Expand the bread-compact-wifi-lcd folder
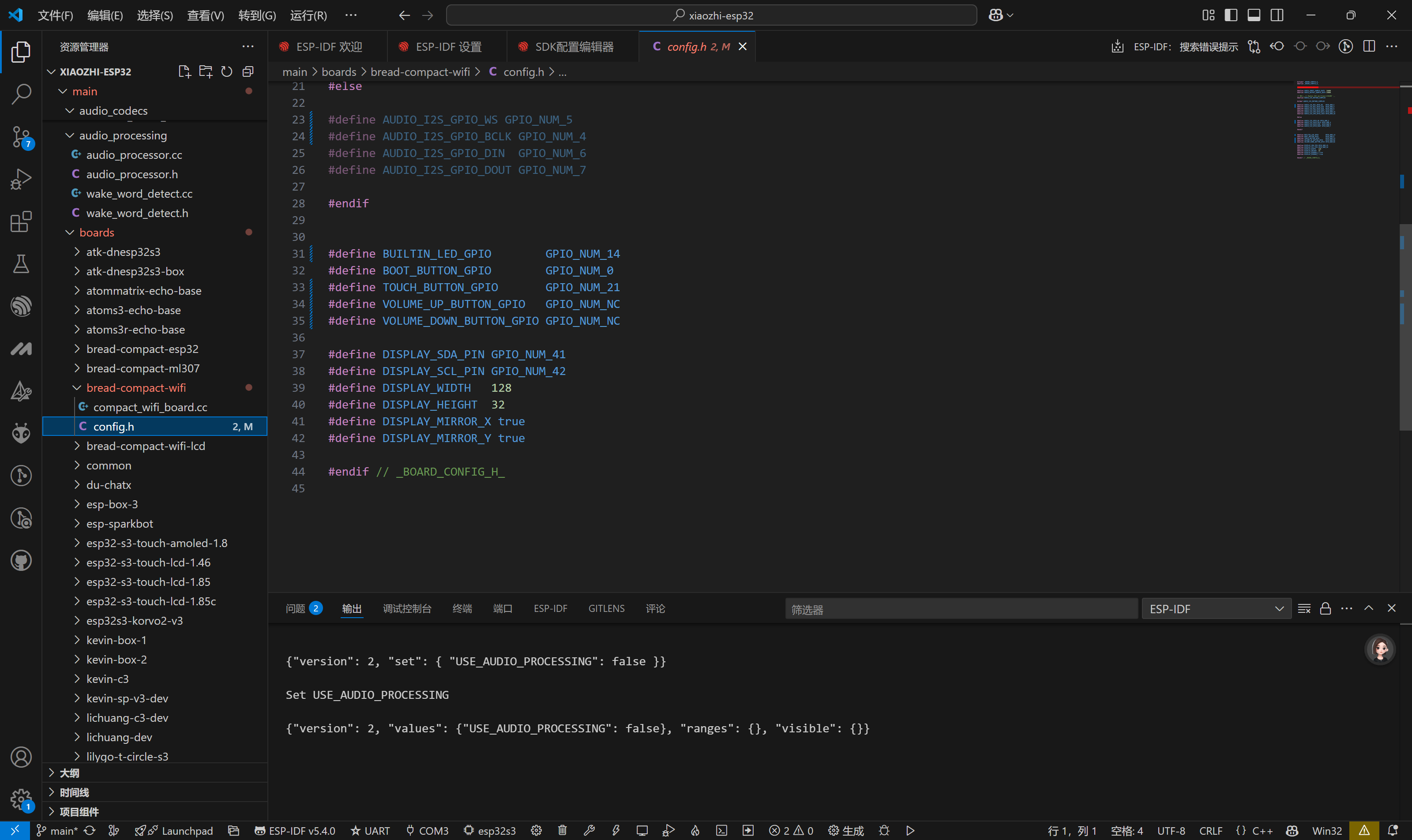The width and height of the screenshot is (1412, 840). point(146,446)
